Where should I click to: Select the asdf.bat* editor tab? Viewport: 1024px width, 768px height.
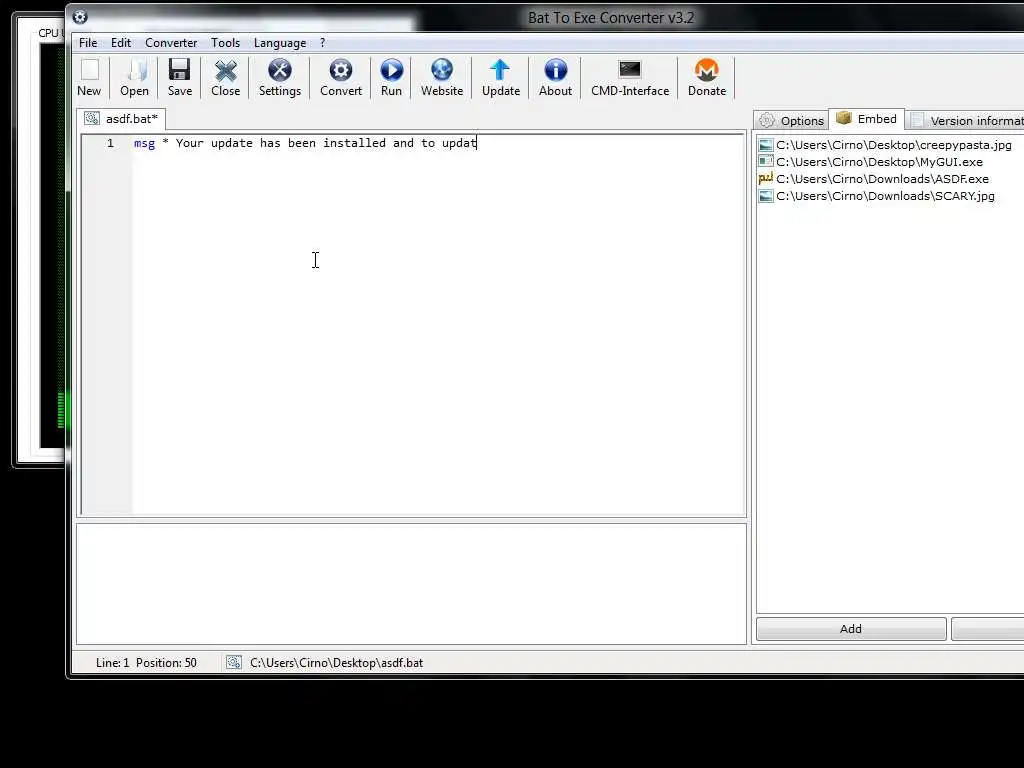click(x=121, y=119)
